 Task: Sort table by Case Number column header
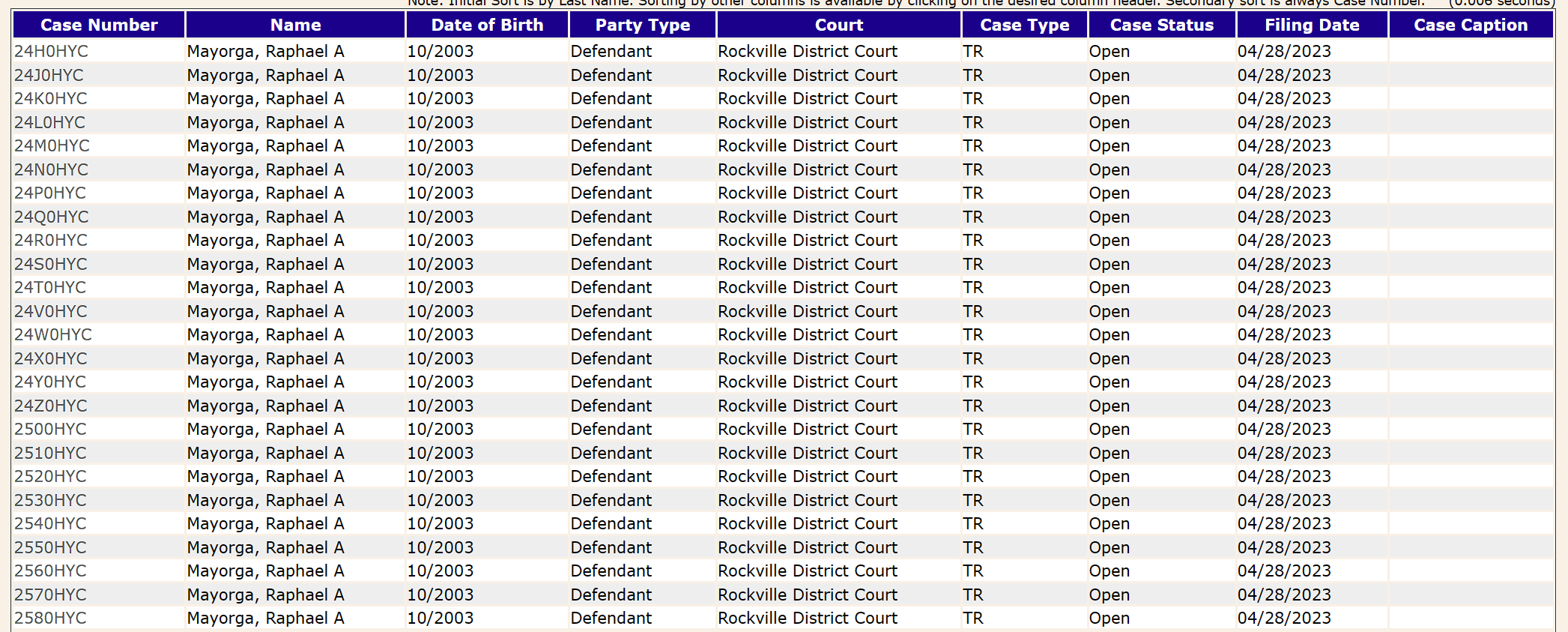click(x=99, y=25)
